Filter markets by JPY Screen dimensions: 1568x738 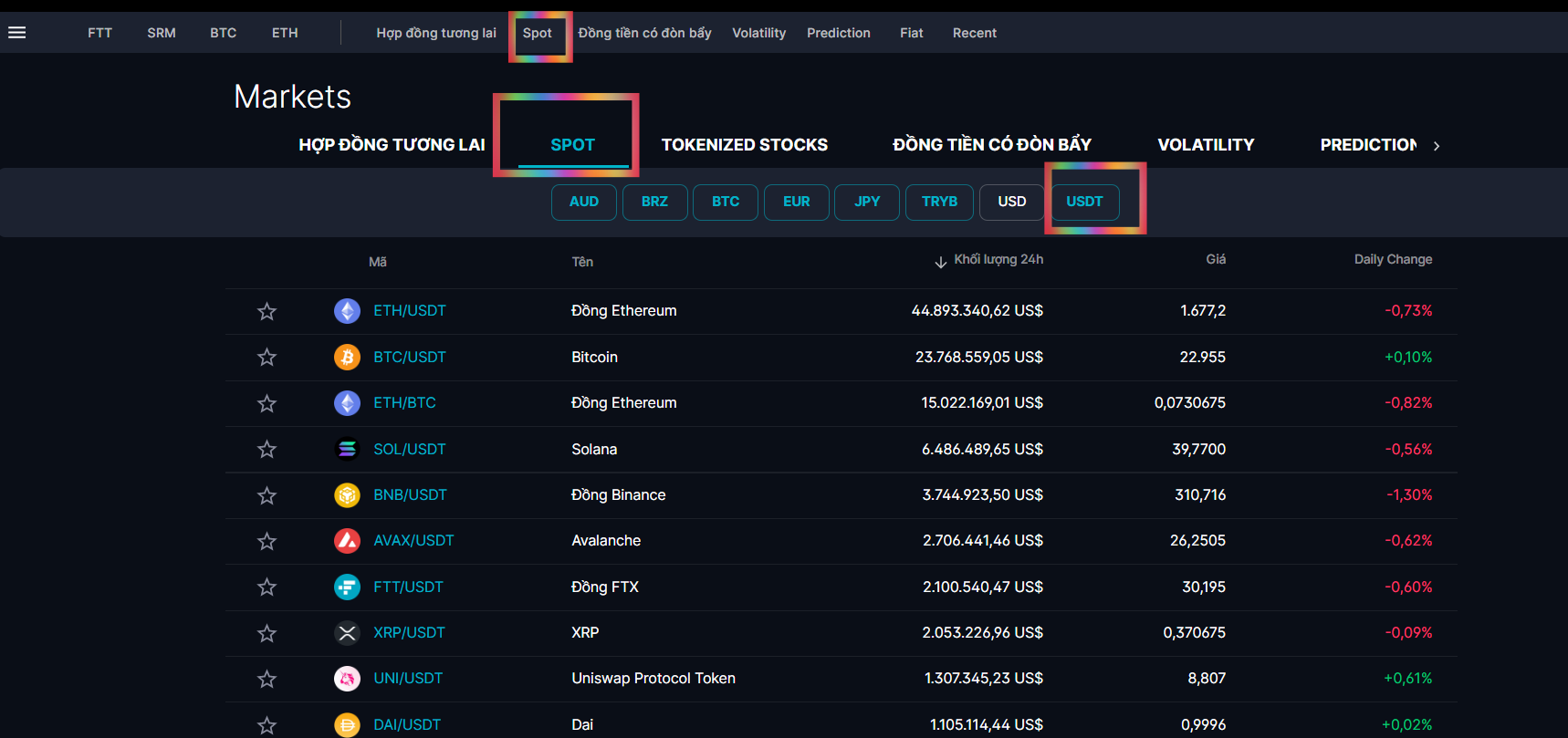tap(867, 202)
